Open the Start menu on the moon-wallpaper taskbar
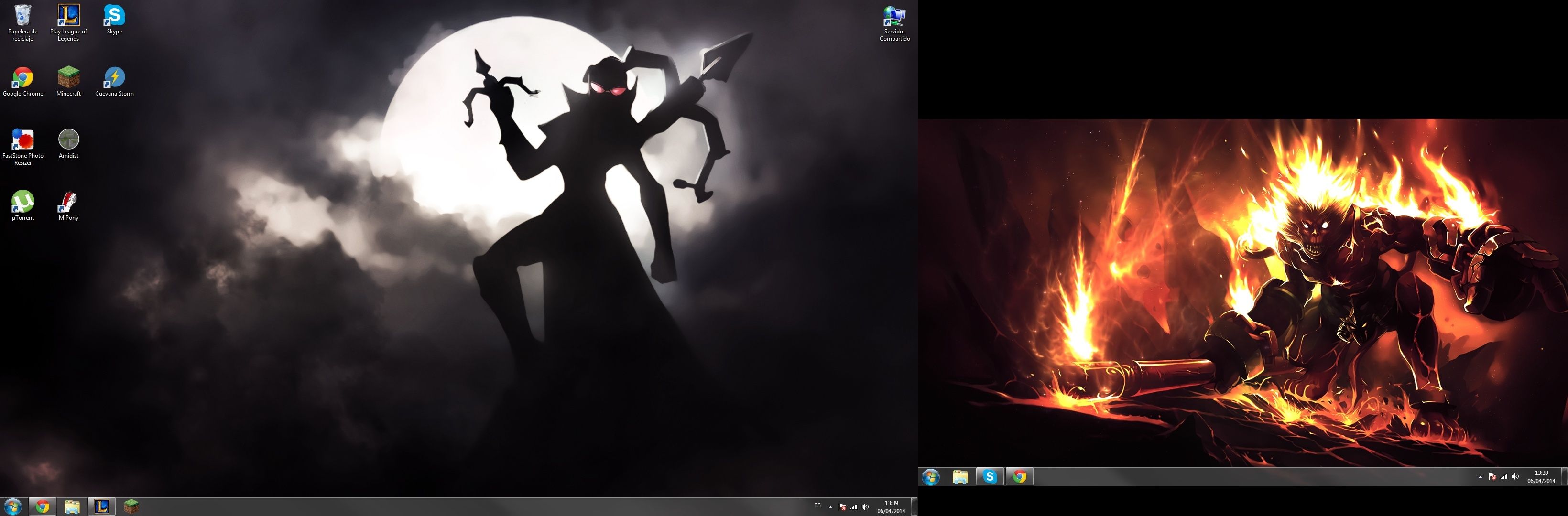 pos(13,506)
